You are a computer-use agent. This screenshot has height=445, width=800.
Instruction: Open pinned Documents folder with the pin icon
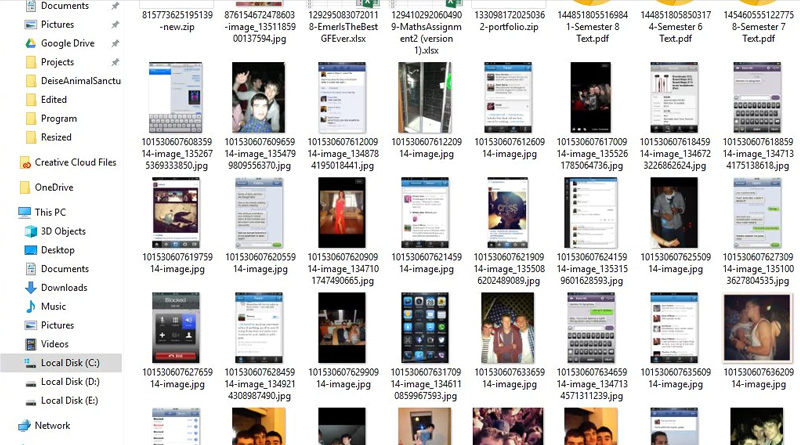[65, 6]
